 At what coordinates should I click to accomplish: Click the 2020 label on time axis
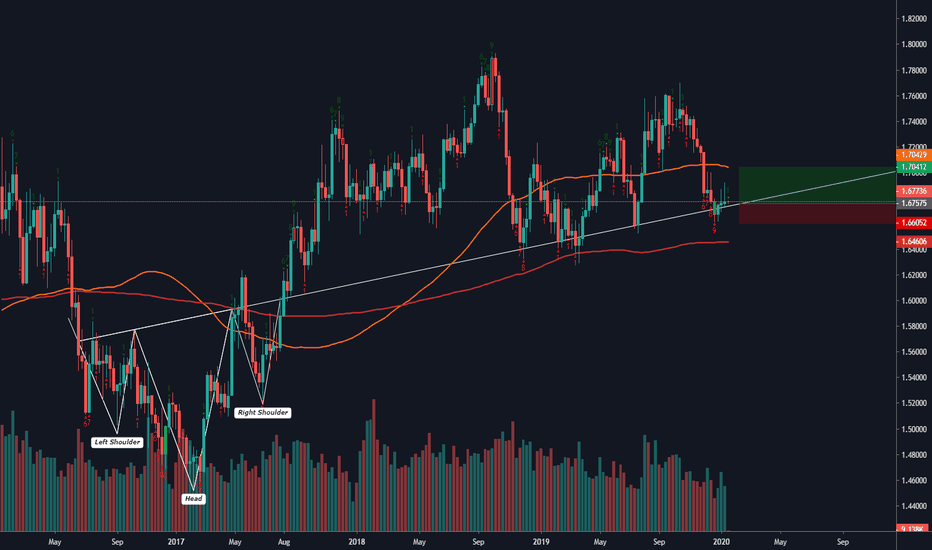(x=725, y=541)
